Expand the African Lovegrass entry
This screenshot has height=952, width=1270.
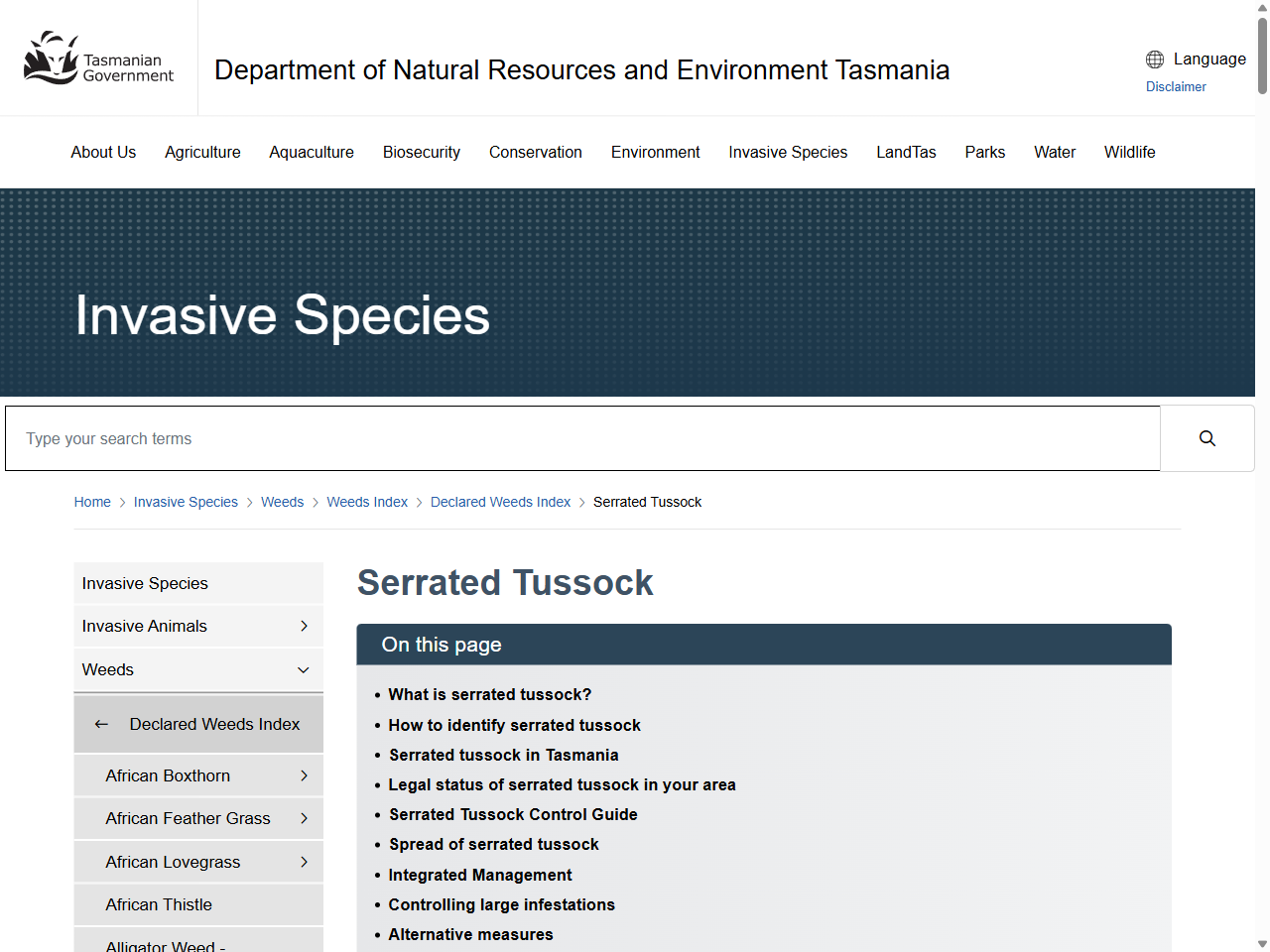click(x=304, y=862)
